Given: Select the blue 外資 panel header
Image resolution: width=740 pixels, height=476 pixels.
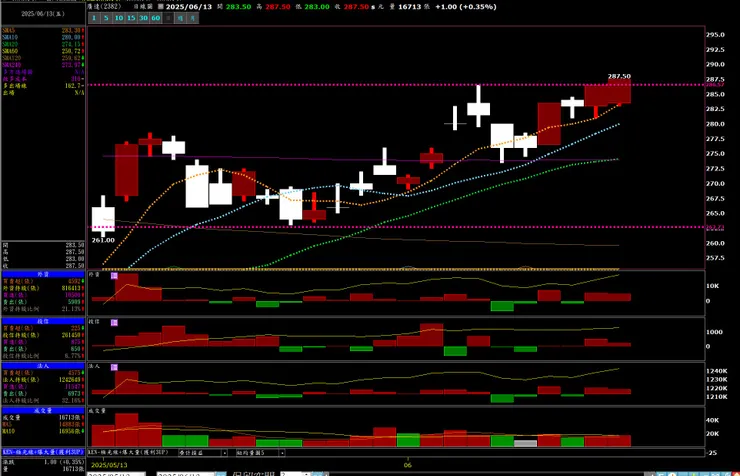Looking at the screenshot, I should [43, 274].
